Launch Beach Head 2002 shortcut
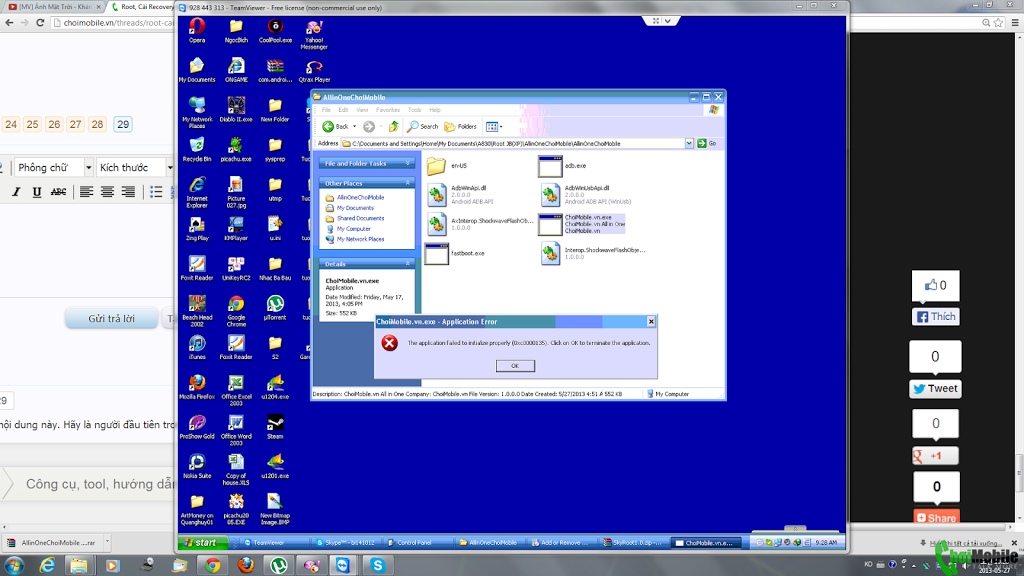 tap(197, 311)
